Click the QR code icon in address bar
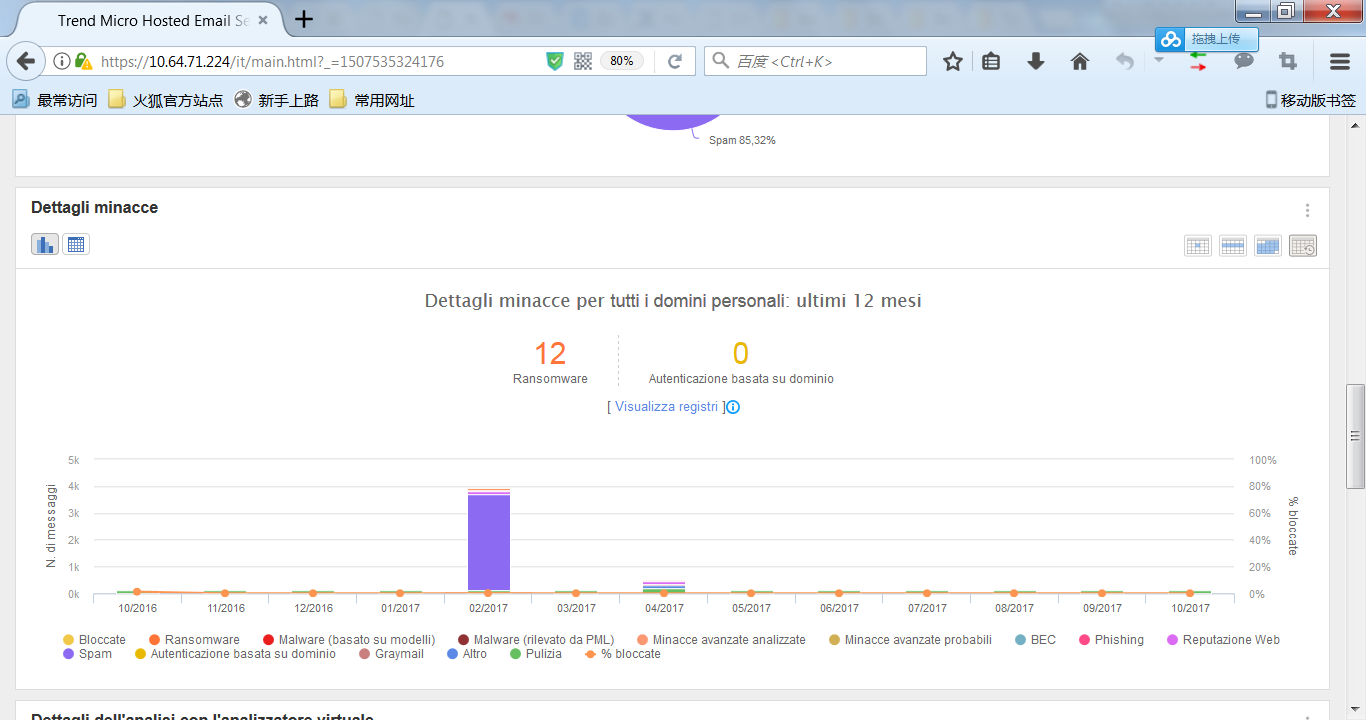The height and width of the screenshot is (720, 1366). point(583,61)
